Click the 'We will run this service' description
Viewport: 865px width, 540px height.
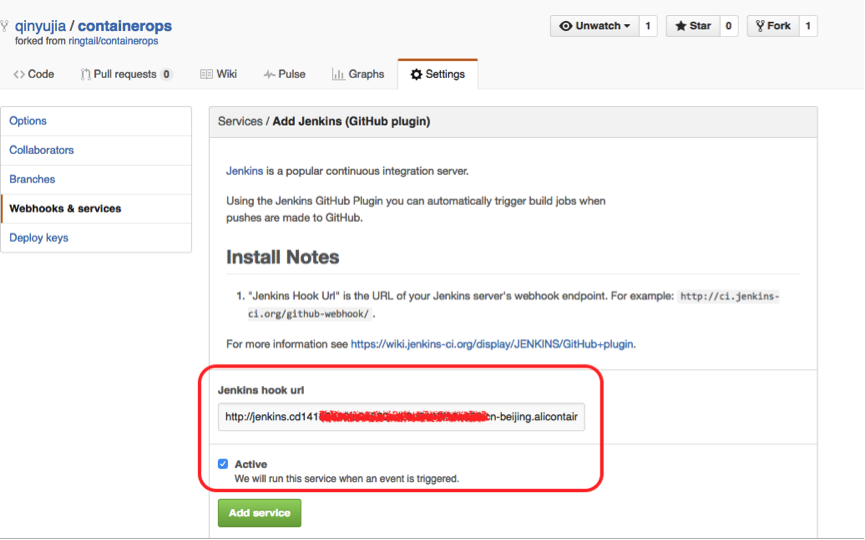point(346,479)
